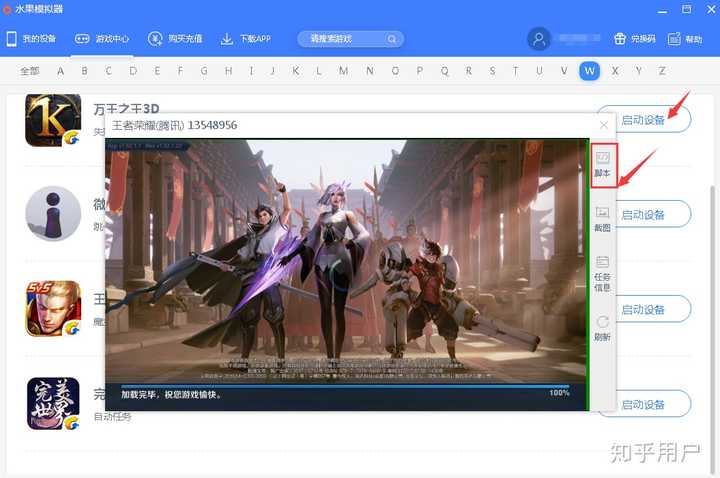Minimize the 水果模拟器 window
720x478 pixels.
coord(662,10)
